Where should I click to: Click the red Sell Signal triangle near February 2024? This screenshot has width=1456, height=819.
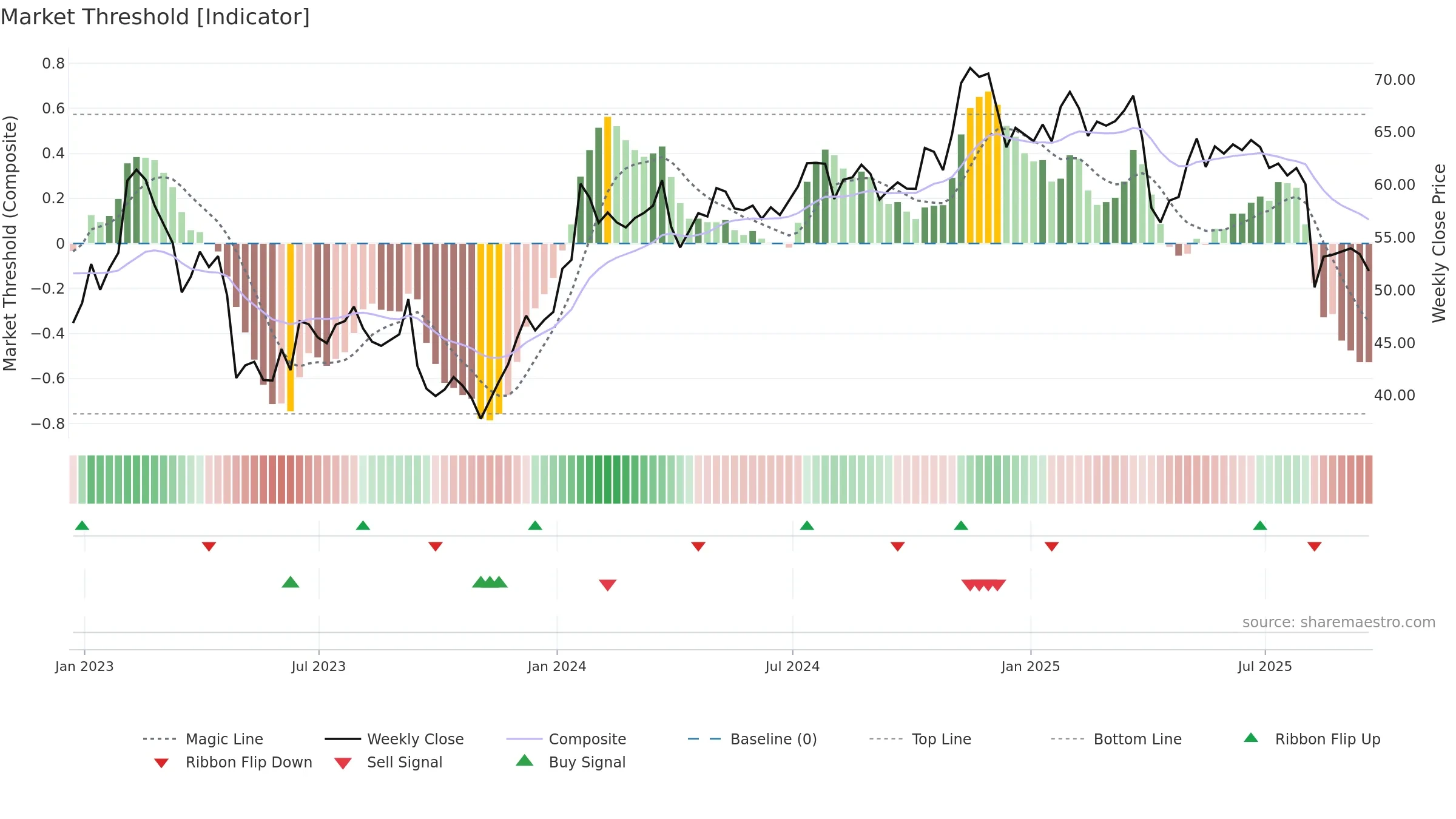click(608, 585)
